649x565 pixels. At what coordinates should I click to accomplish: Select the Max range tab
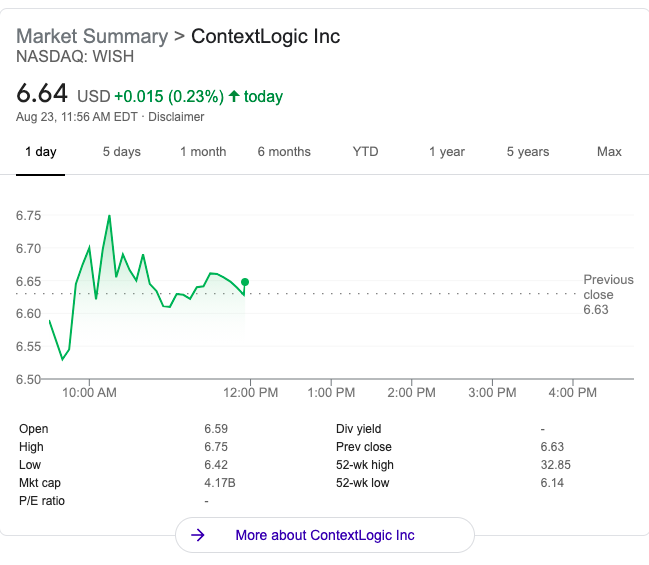pos(609,151)
